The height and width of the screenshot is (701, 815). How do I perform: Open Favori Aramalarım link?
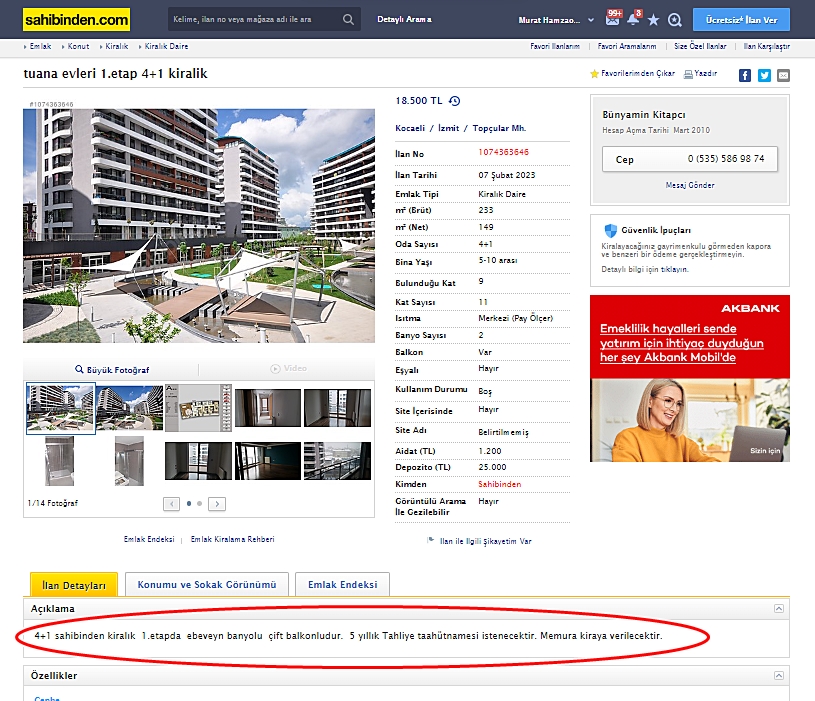point(627,46)
